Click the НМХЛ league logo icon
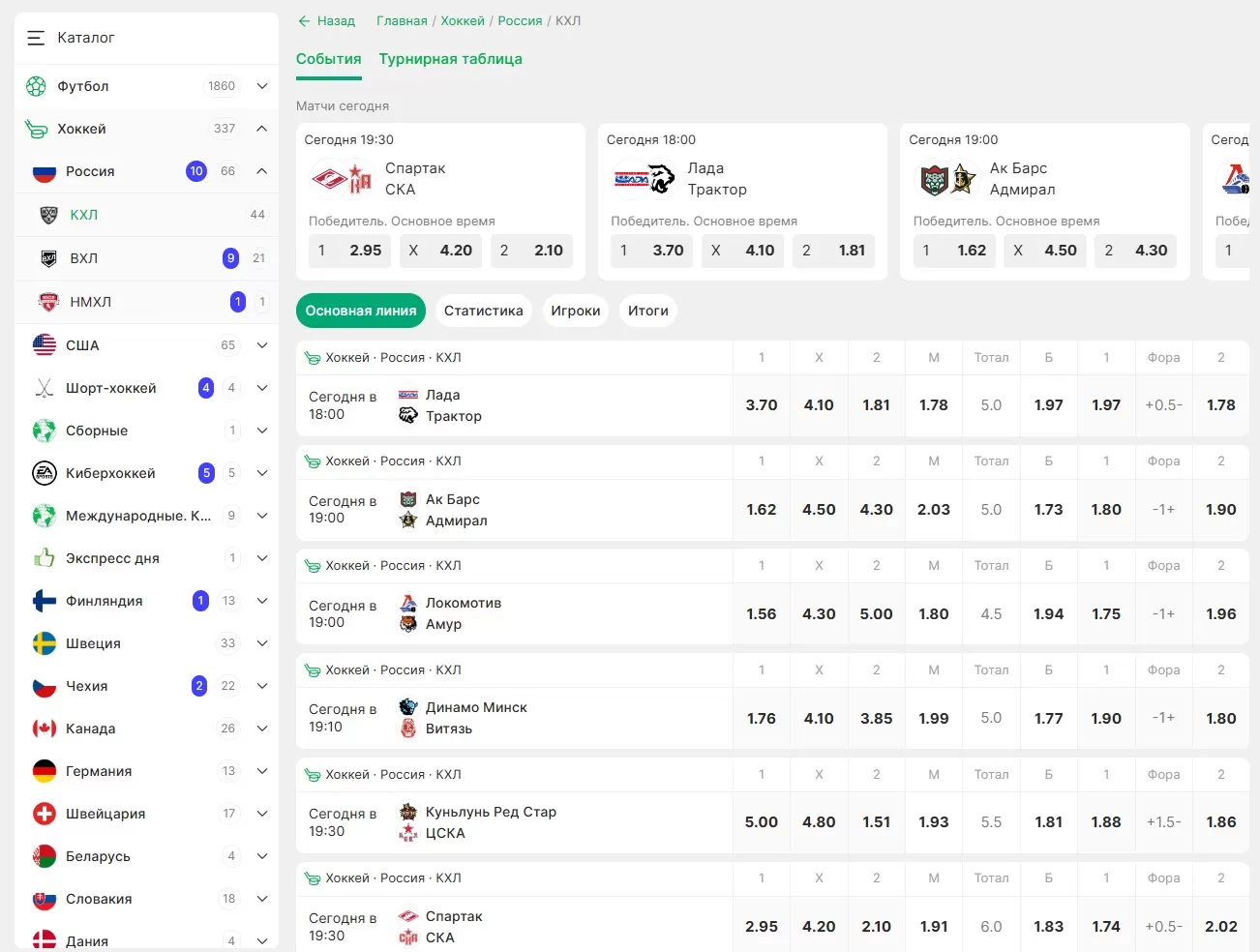1260x952 pixels. pos(48,302)
